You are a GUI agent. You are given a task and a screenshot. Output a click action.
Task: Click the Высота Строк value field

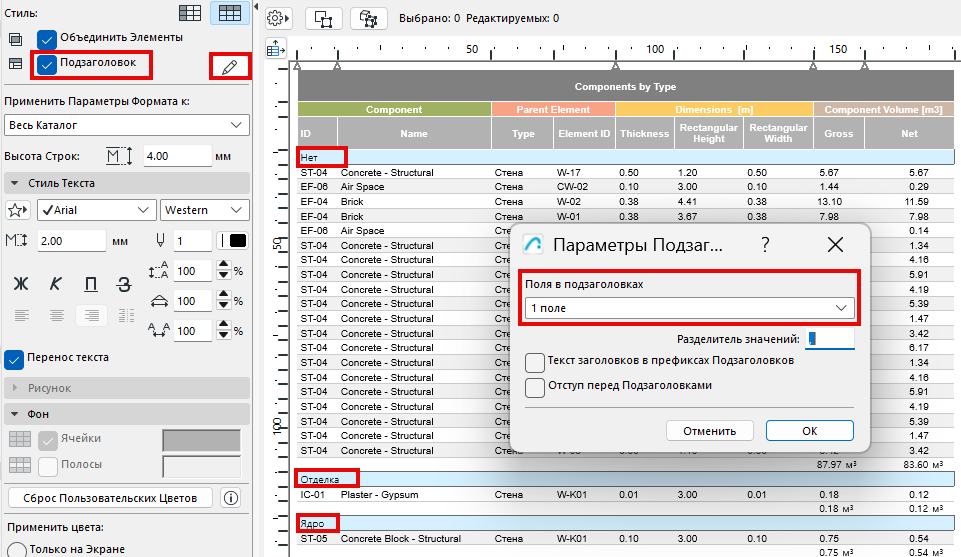(176, 156)
